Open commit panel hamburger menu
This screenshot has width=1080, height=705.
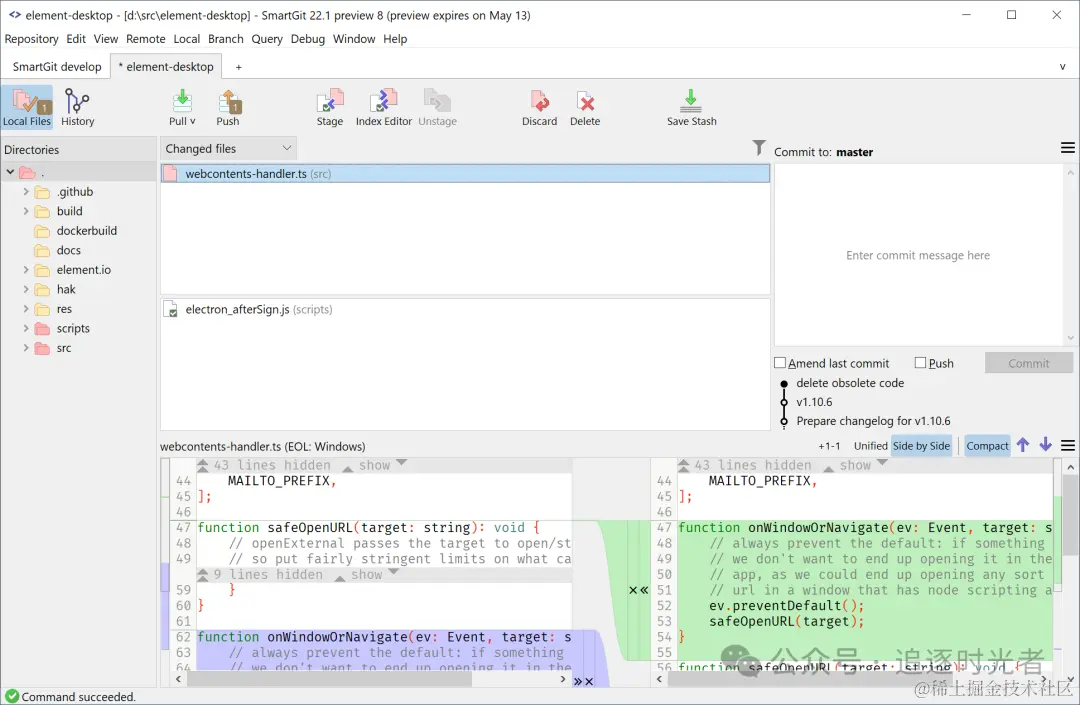point(1068,148)
